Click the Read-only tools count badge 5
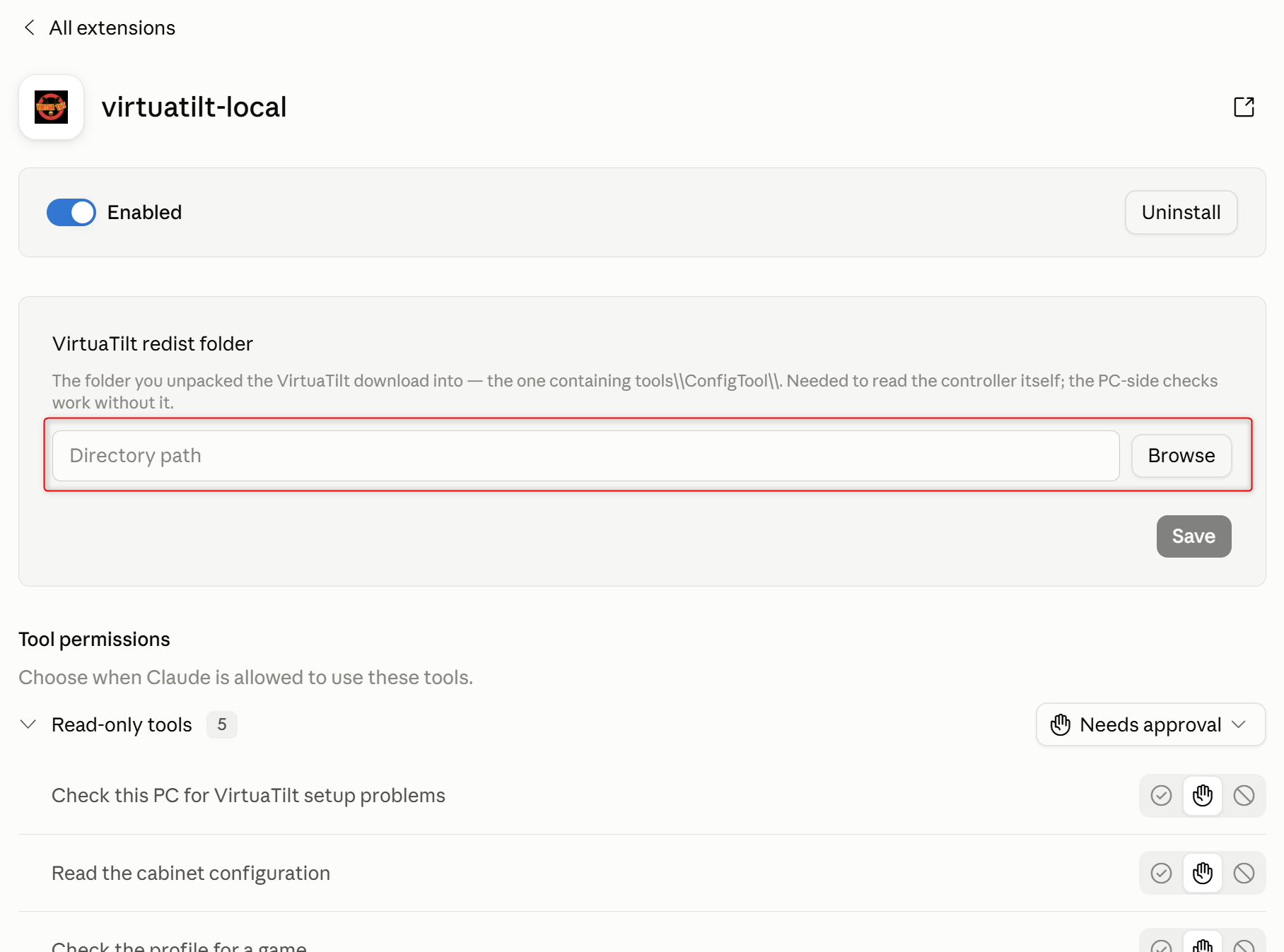The height and width of the screenshot is (952, 1284). [x=222, y=724]
